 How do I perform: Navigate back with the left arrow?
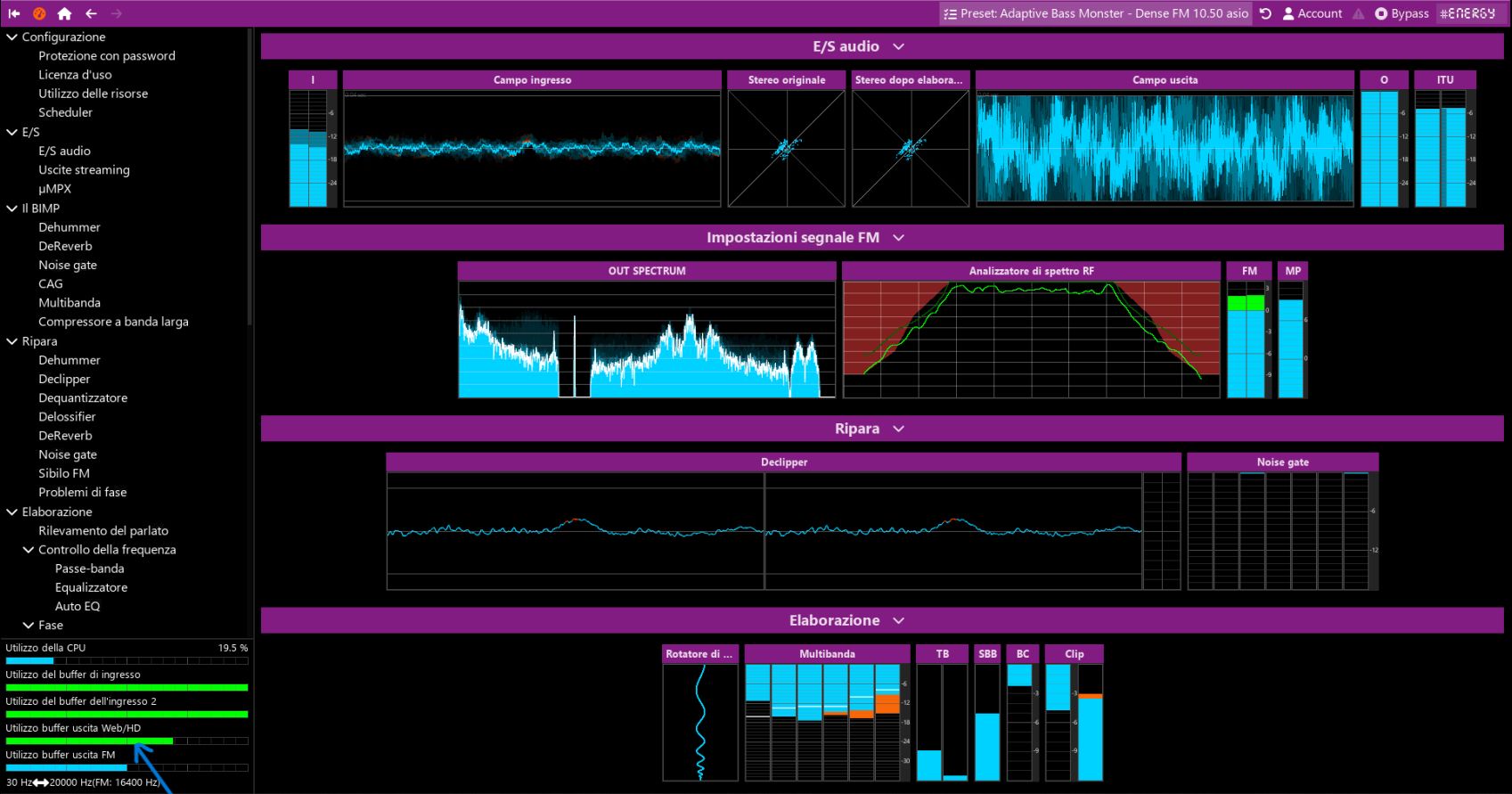(x=91, y=13)
